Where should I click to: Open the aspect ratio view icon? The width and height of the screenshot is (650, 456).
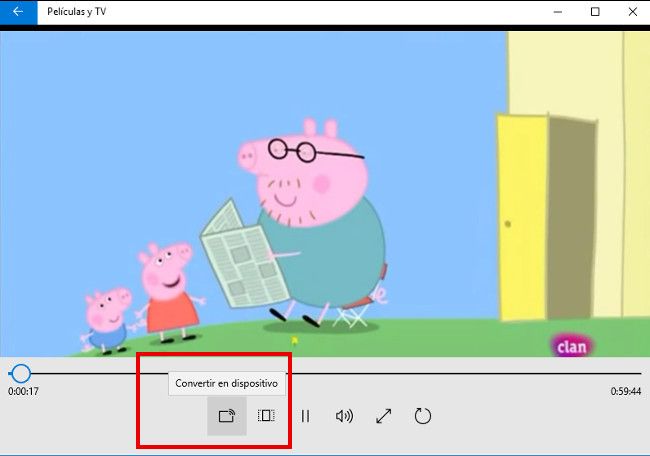pos(266,416)
